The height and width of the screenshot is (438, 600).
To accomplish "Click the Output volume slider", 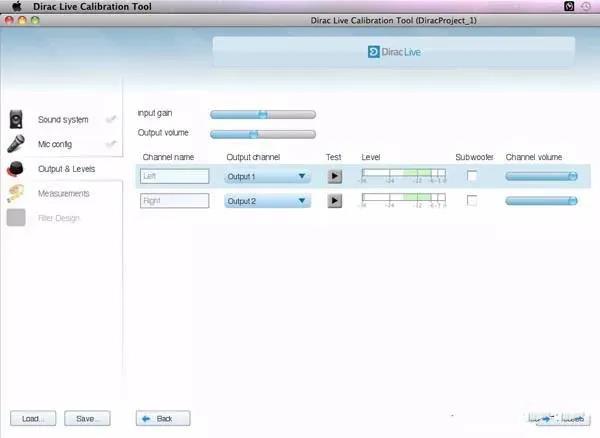I will point(263,134).
